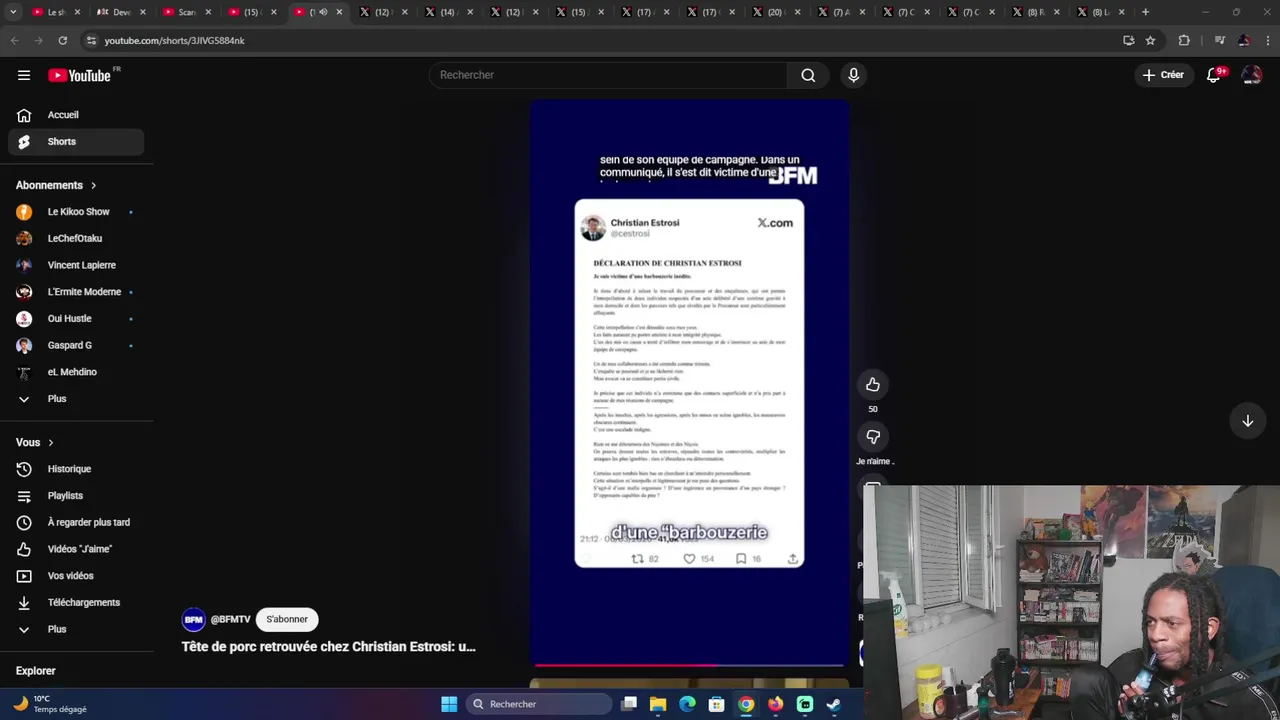Screen dimensions: 1280x720
Task: Open Task View on the taskbar
Action: click(x=629, y=704)
